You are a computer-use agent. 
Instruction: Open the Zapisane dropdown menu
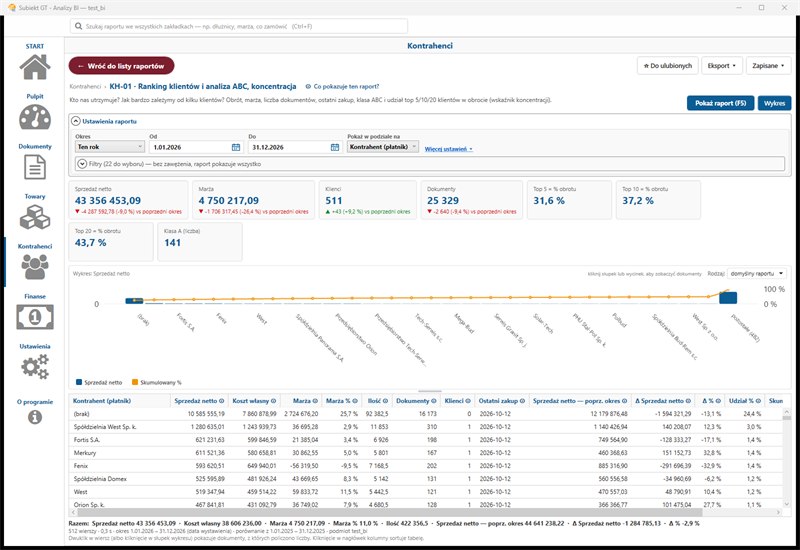[x=768, y=66]
